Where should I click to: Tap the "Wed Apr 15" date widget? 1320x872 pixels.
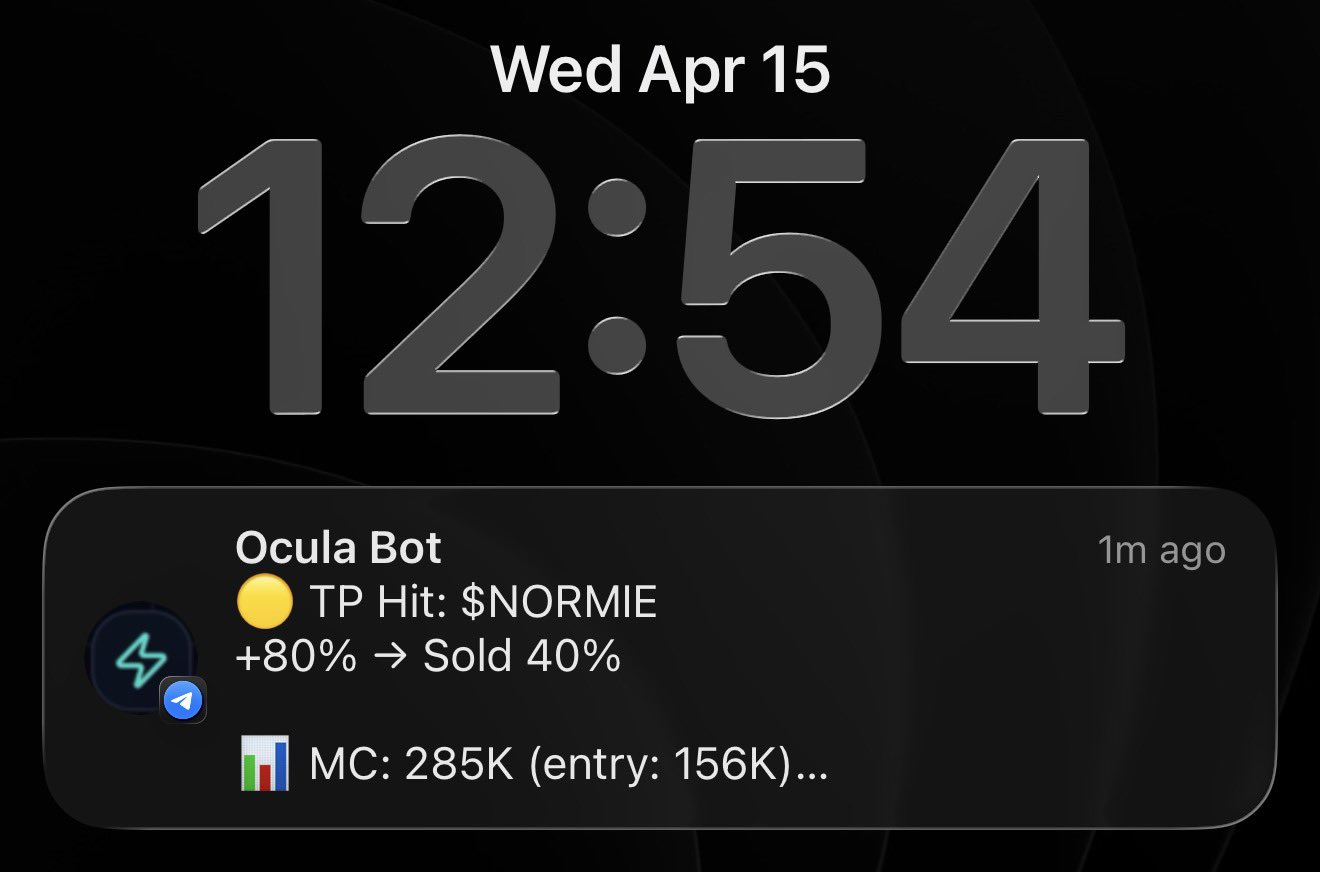(660, 71)
